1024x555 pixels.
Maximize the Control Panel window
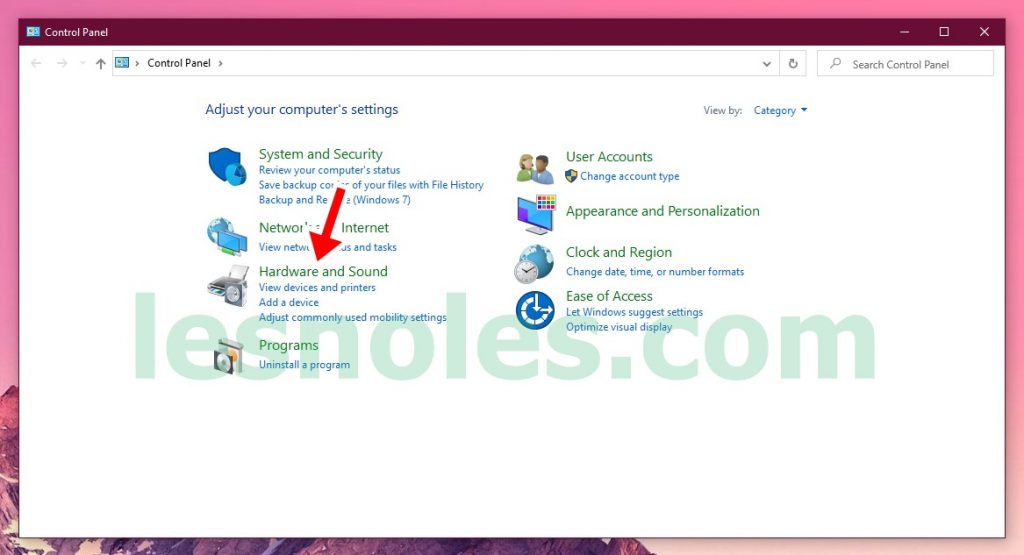pyautogui.click(x=944, y=31)
